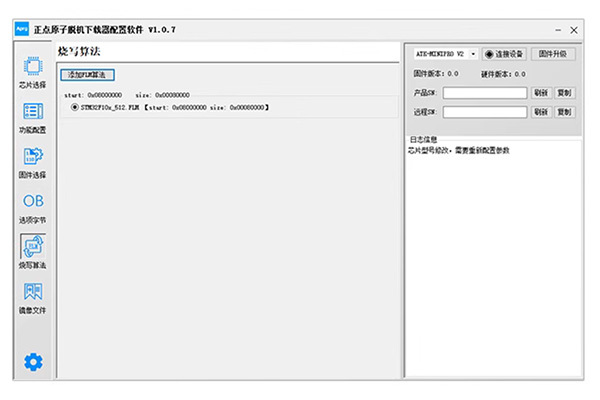Select the 烧写算法 flash algorithm page

point(33,252)
